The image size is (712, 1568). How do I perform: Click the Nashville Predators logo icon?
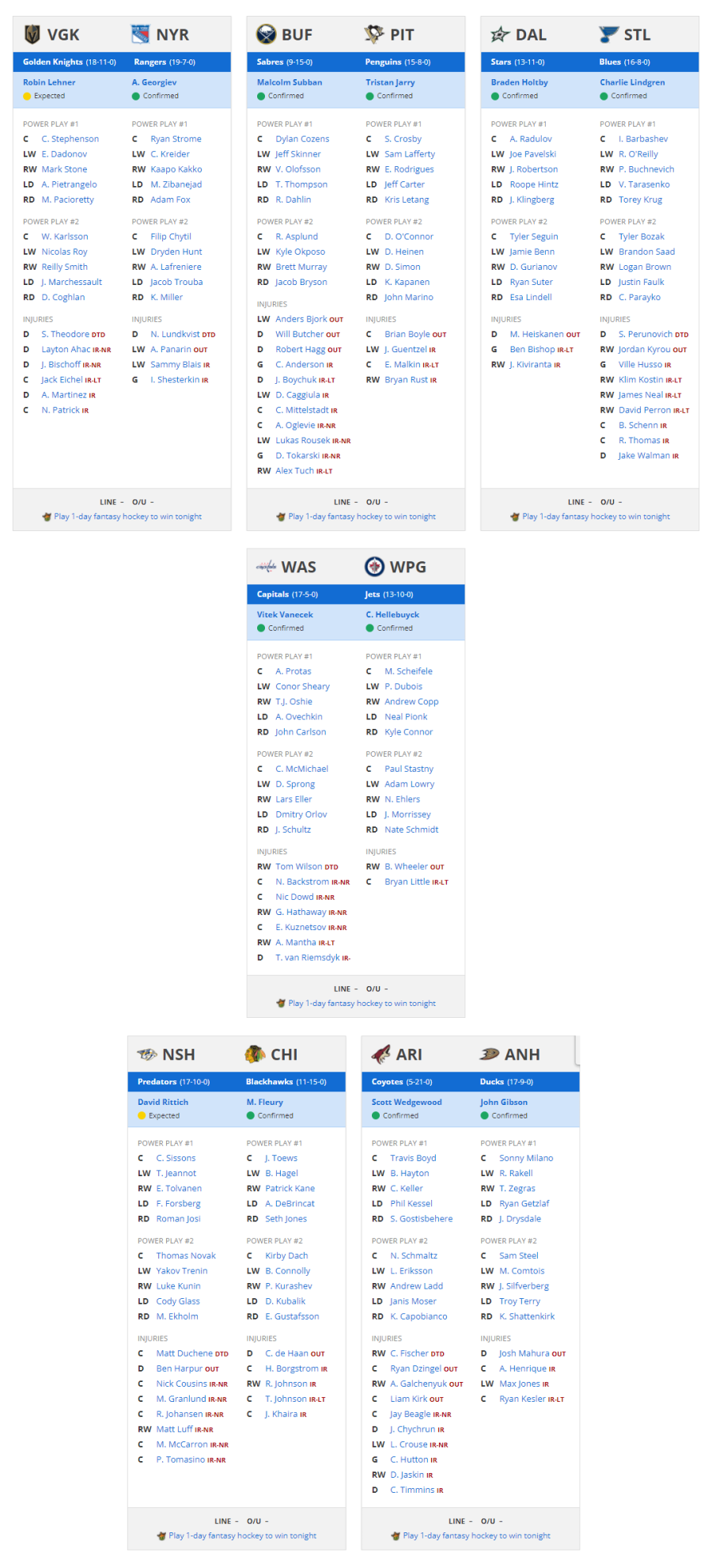(147, 1054)
